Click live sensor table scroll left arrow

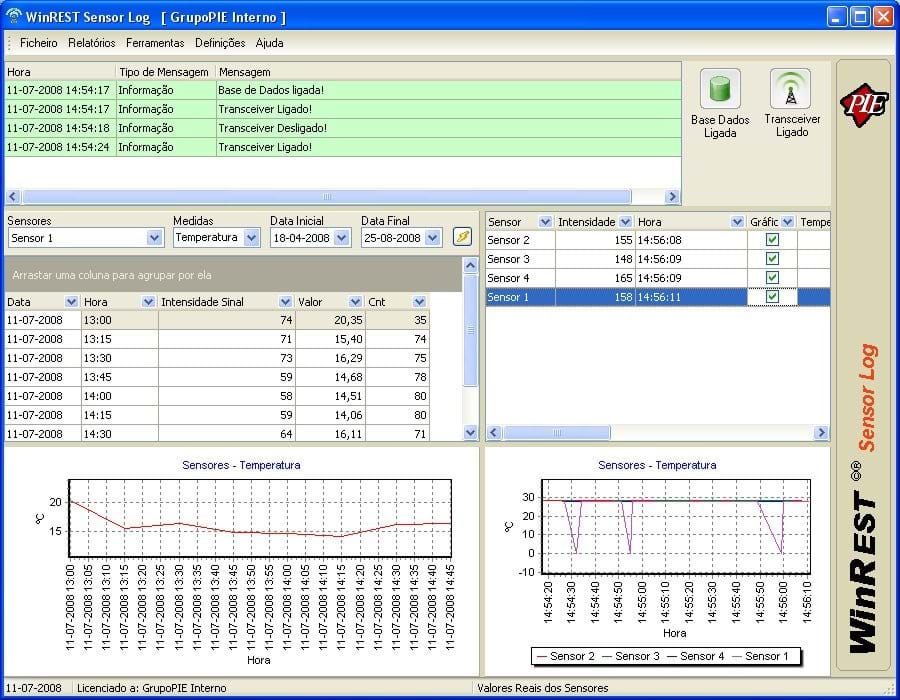pyautogui.click(x=494, y=433)
